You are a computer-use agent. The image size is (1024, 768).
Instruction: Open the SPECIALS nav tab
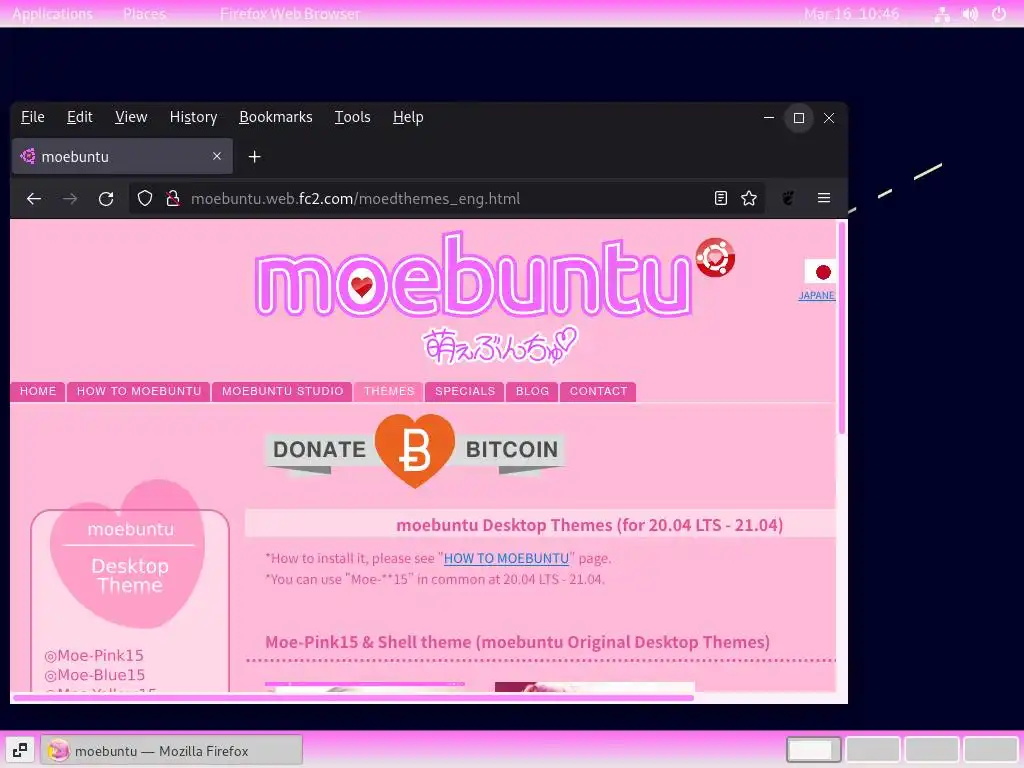tap(465, 391)
